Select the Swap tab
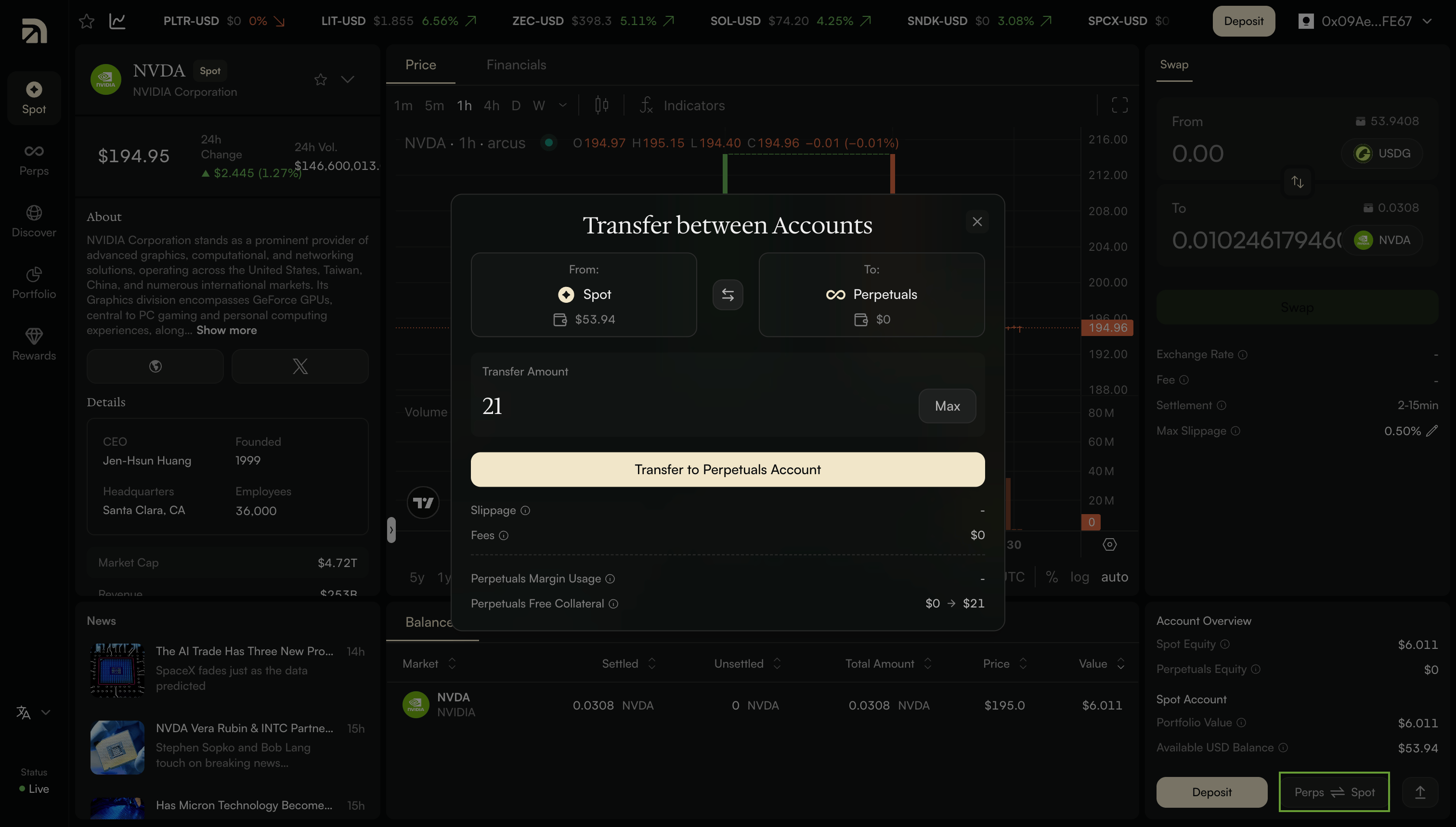This screenshot has height=827, width=1456. (1174, 65)
